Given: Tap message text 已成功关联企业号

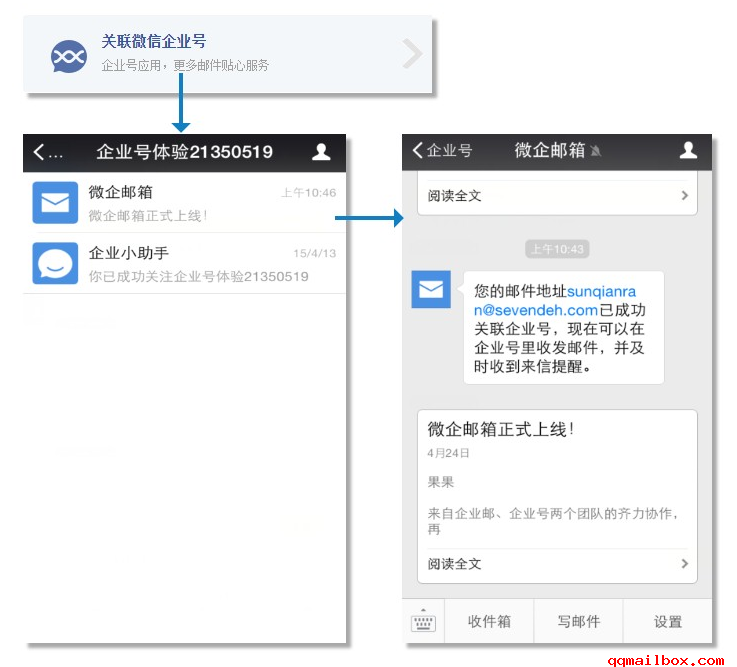Looking at the screenshot, I should pyautogui.click(x=559, y=320).
